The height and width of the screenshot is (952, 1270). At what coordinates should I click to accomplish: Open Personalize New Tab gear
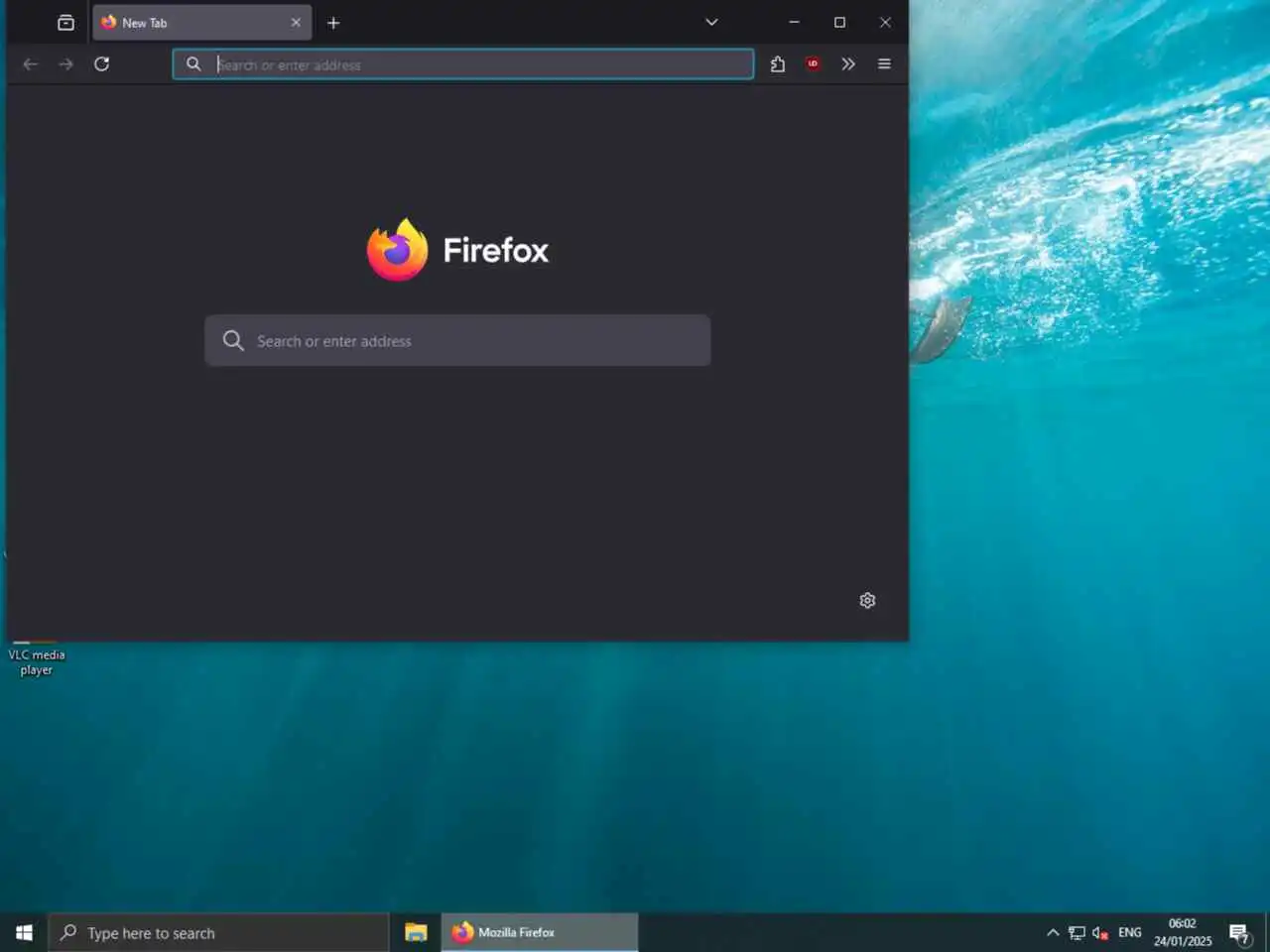(x=867, y=601)
